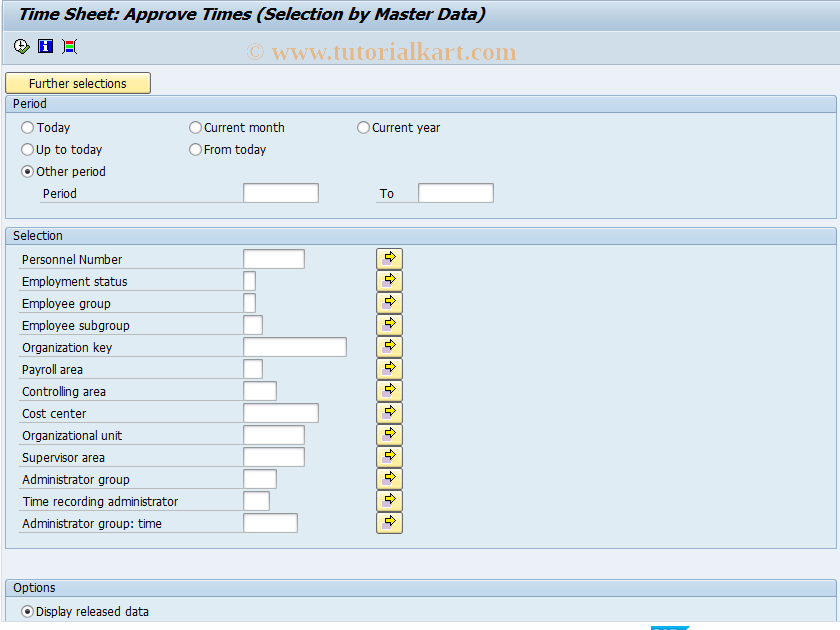The image size is (840, 630).
Task: Open multiple selection for Supervisor area
Action: pyautogui.click(x=389, y=456)
